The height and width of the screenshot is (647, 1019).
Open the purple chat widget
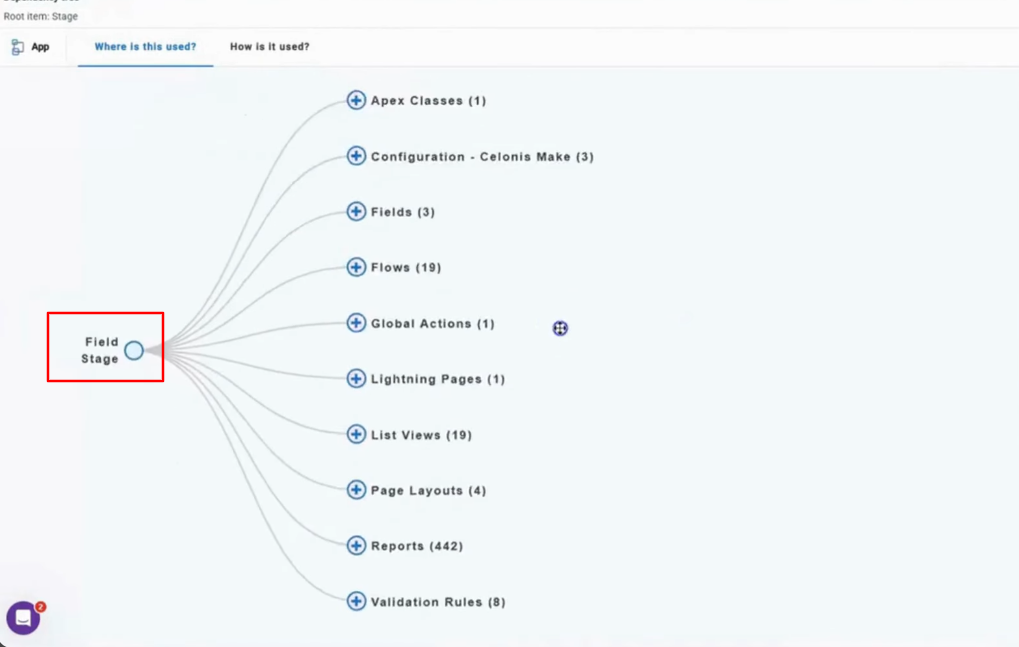coord(23,618)
